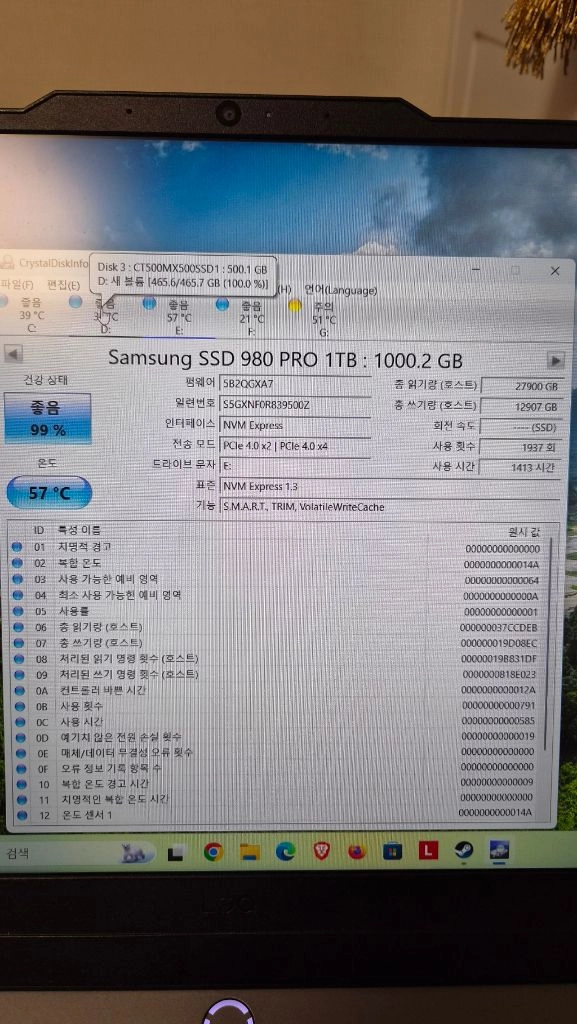Show the previous disk with left arrow
Image resolution: width=577 pixels, height=1024 pixels.
[13, 355]
